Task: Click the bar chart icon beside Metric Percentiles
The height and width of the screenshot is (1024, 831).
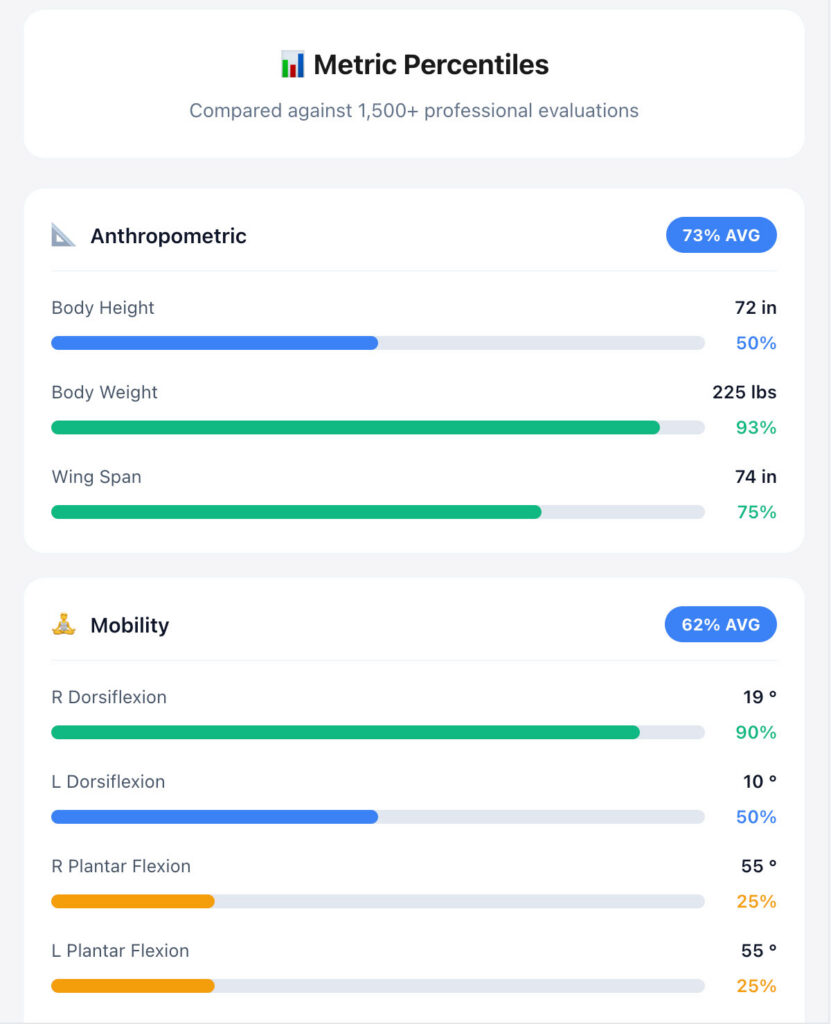Action: tap(292, 66)
